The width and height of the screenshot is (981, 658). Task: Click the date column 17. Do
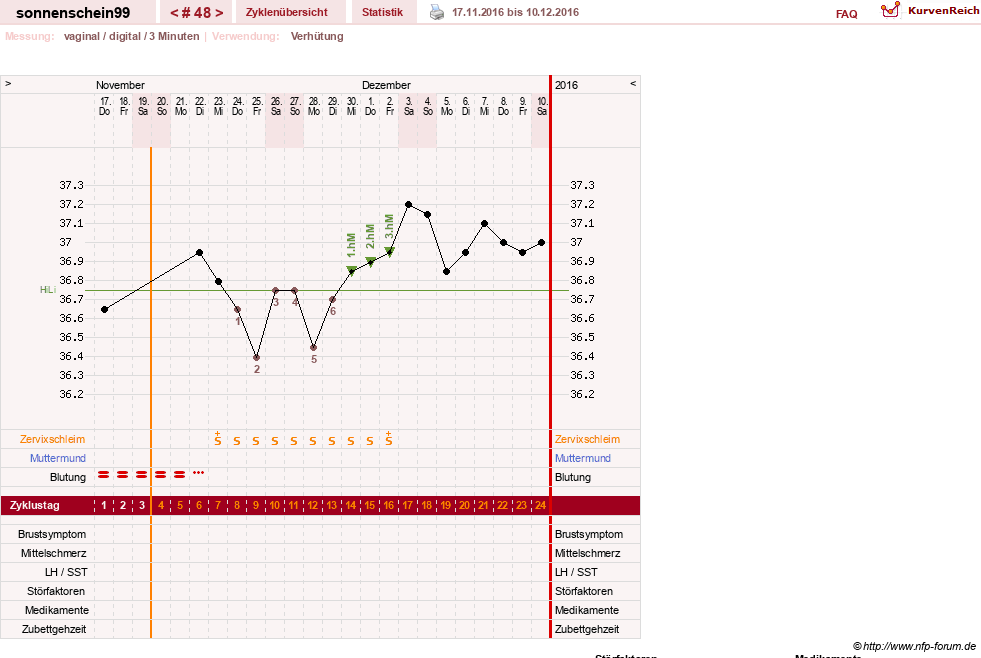pos(104,106)
